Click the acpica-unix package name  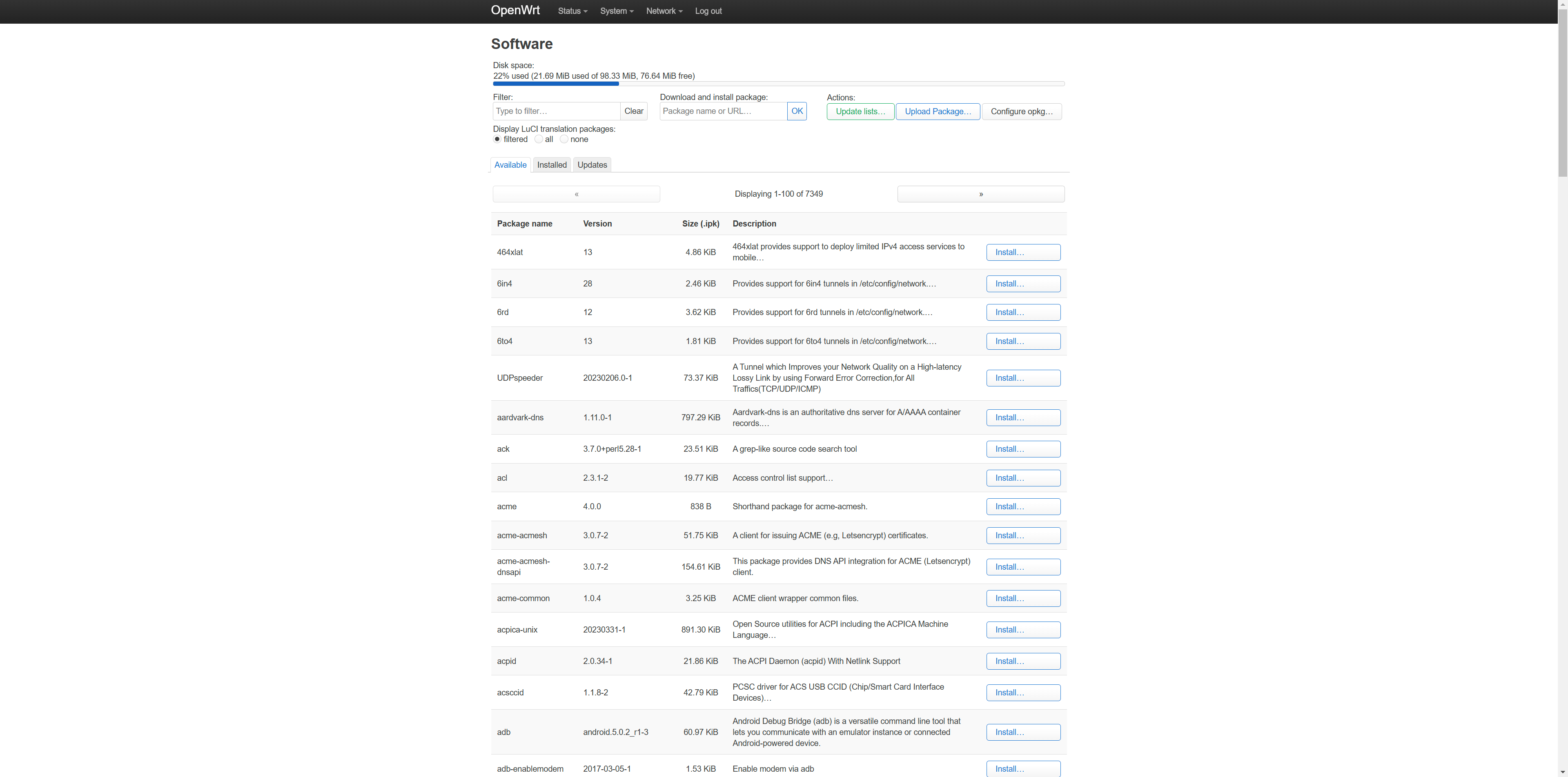517,630
